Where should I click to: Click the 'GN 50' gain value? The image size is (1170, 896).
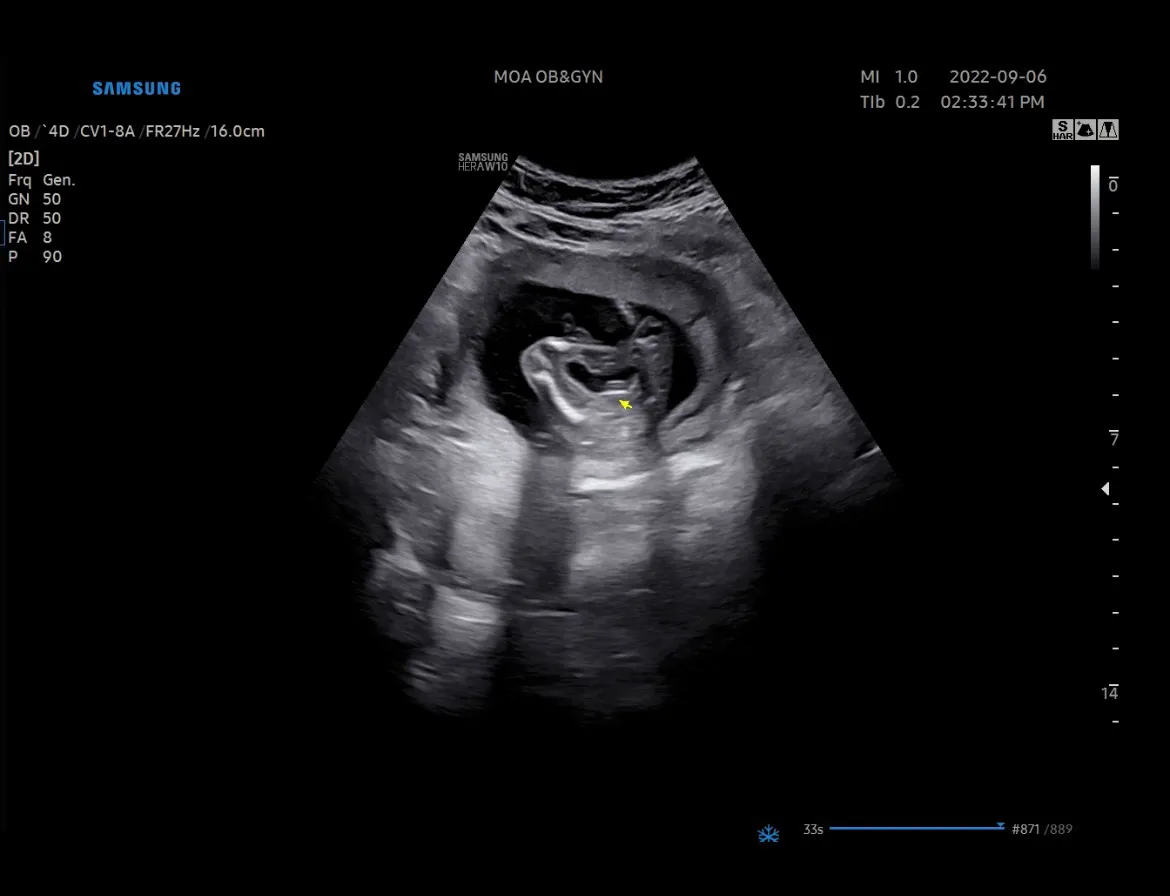point(34,199)
